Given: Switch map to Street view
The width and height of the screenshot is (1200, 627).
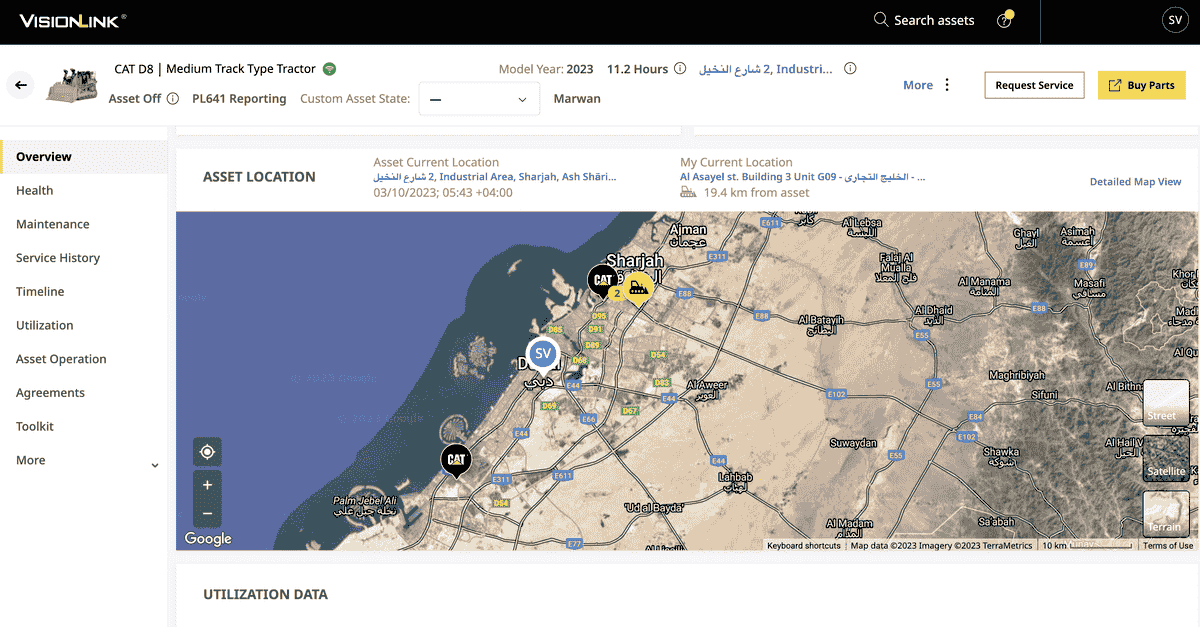Looking at the screenshot, I should 1165,402.
